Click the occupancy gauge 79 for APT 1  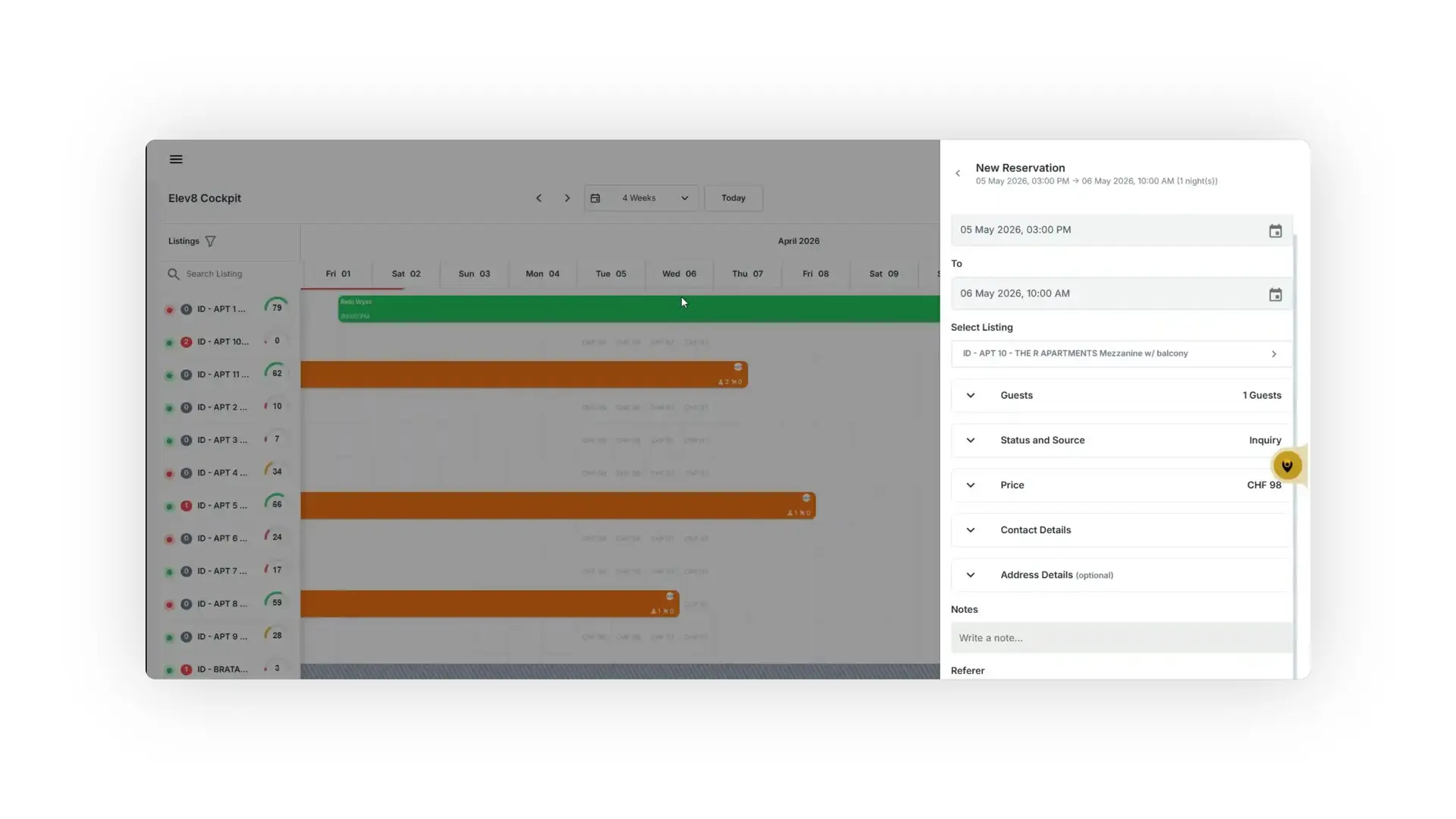coord(276,307)
